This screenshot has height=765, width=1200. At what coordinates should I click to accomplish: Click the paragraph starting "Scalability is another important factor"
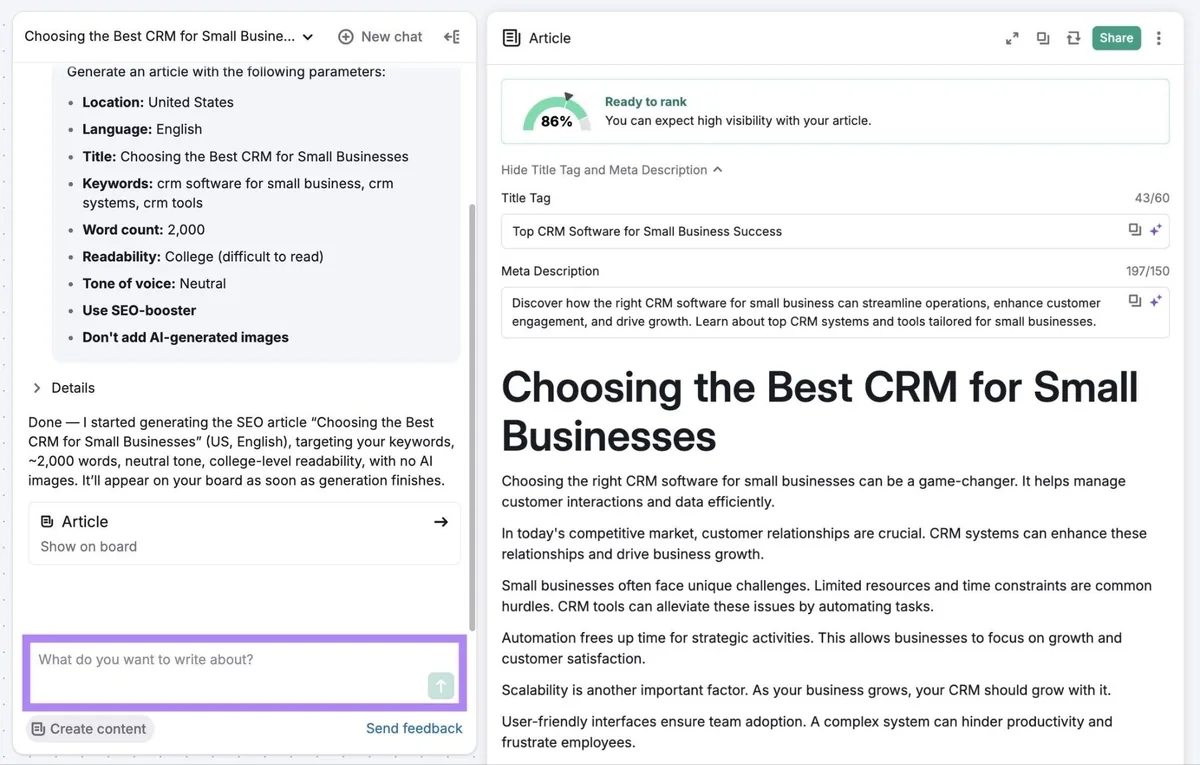coord(806,690)
